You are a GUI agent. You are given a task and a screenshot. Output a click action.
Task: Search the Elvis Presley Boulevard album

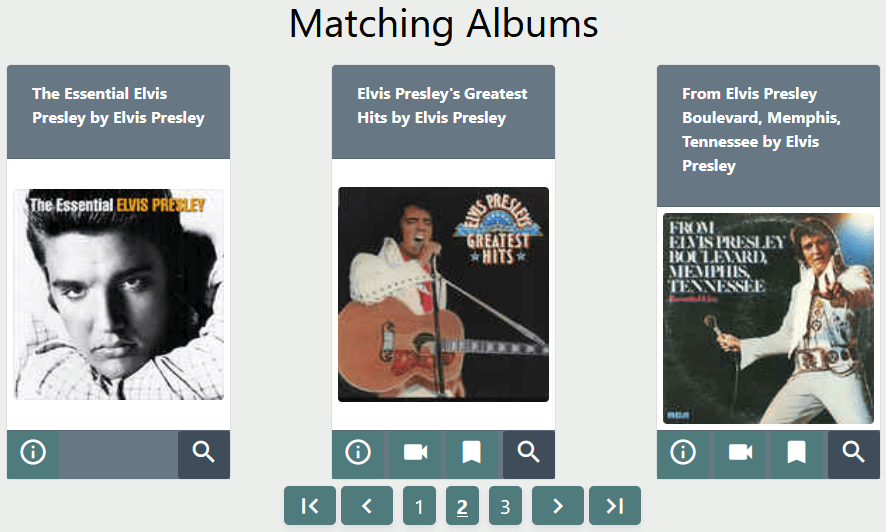[x=854, y=453]
